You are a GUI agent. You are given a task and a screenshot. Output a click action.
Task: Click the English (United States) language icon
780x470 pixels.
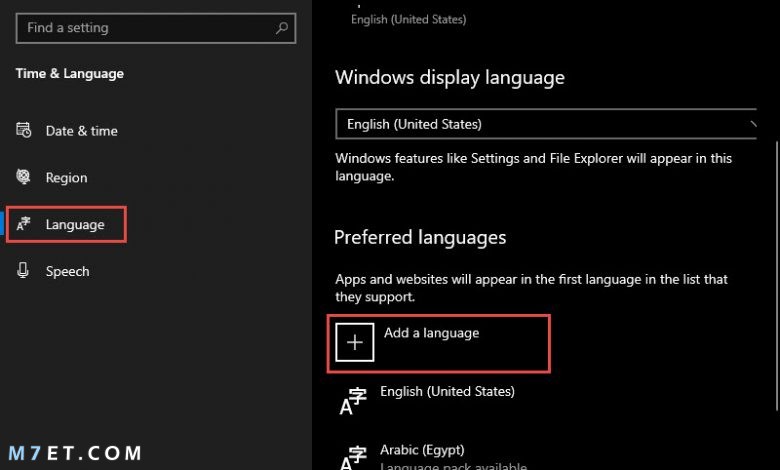point(353,401)
